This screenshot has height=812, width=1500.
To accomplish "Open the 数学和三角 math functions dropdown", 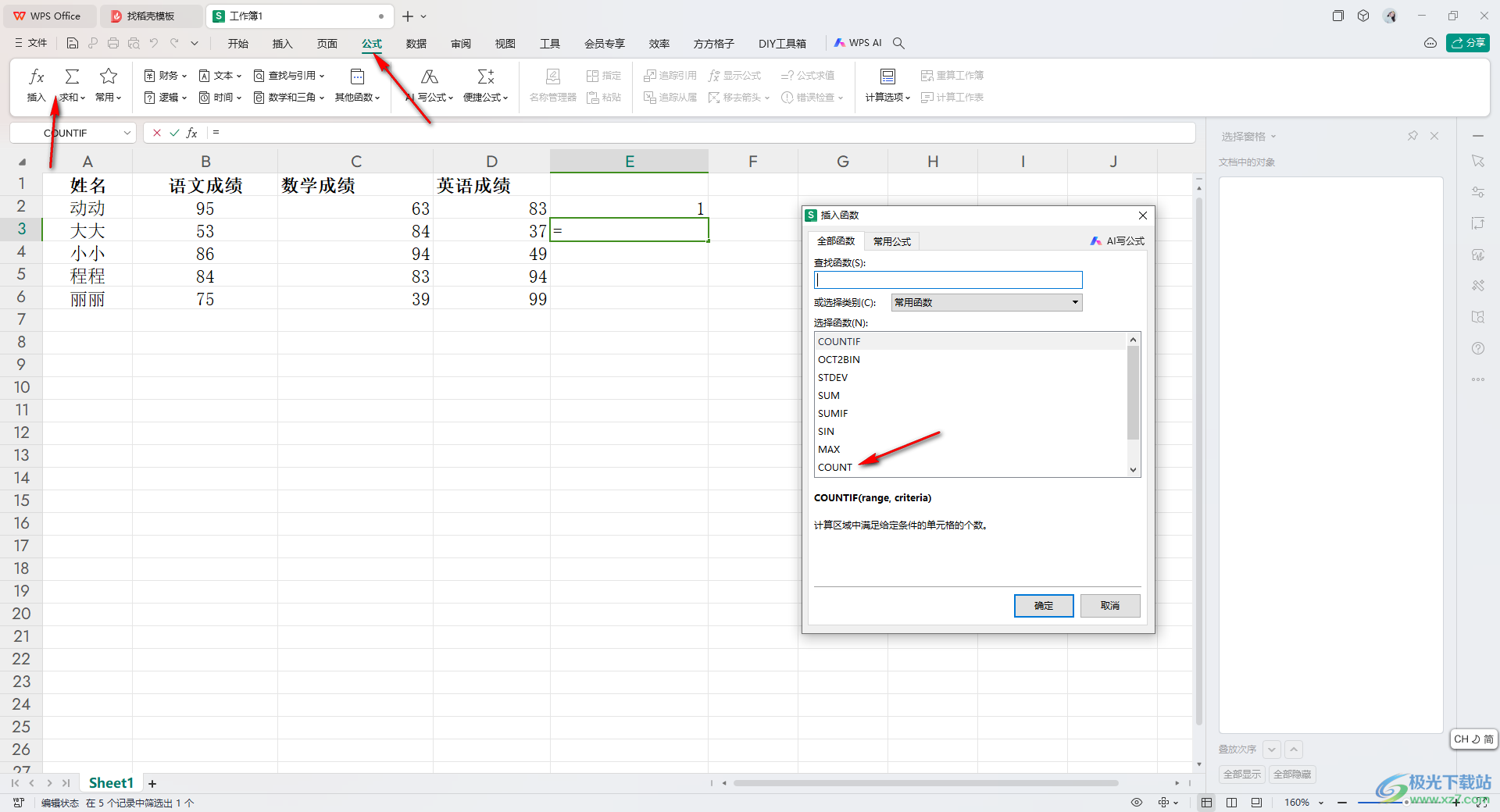I will (289, 98).
